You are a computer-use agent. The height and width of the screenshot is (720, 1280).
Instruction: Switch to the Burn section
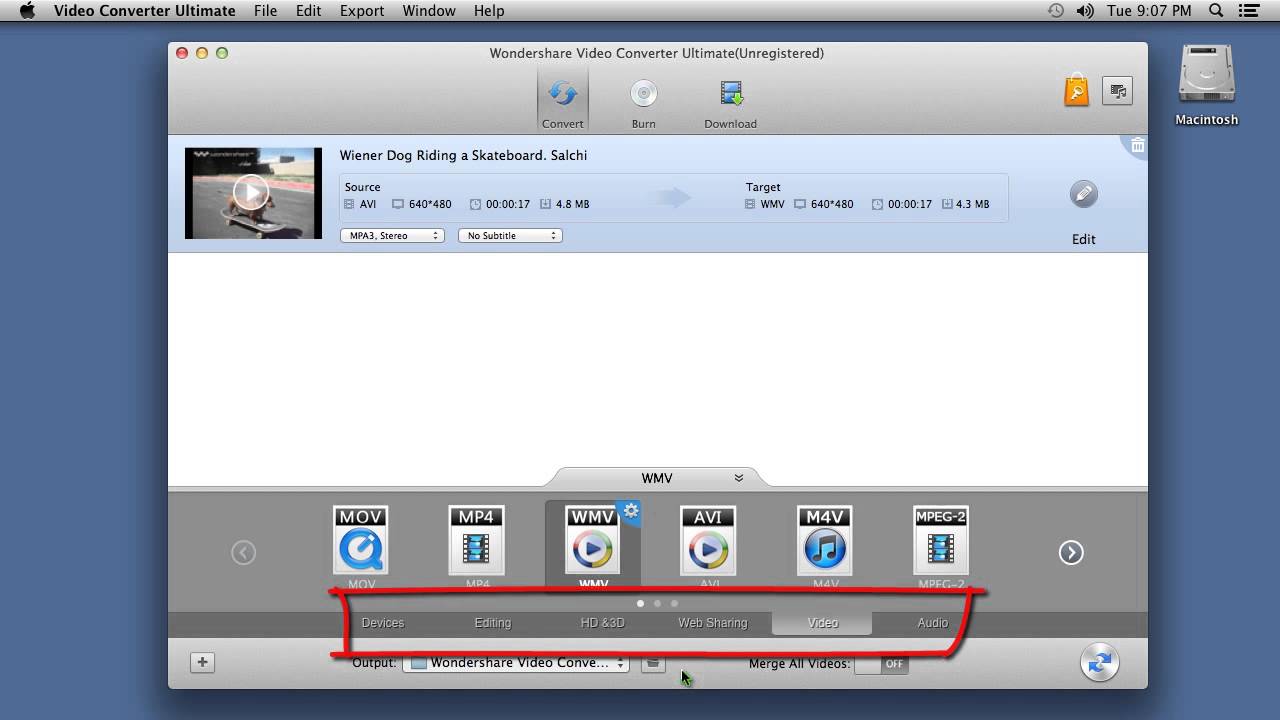pyautogui.click(x=643, y=102)
